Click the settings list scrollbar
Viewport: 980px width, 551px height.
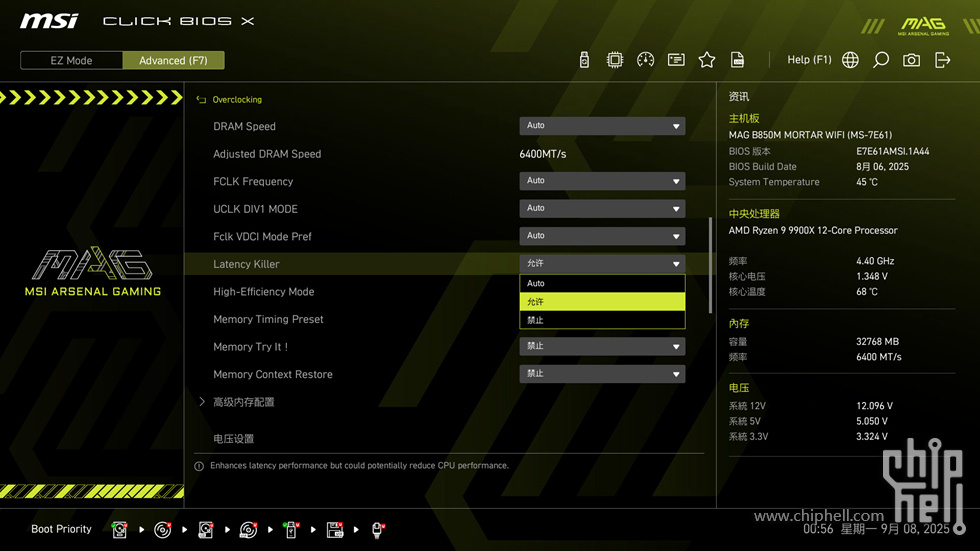tap(710, 265)
